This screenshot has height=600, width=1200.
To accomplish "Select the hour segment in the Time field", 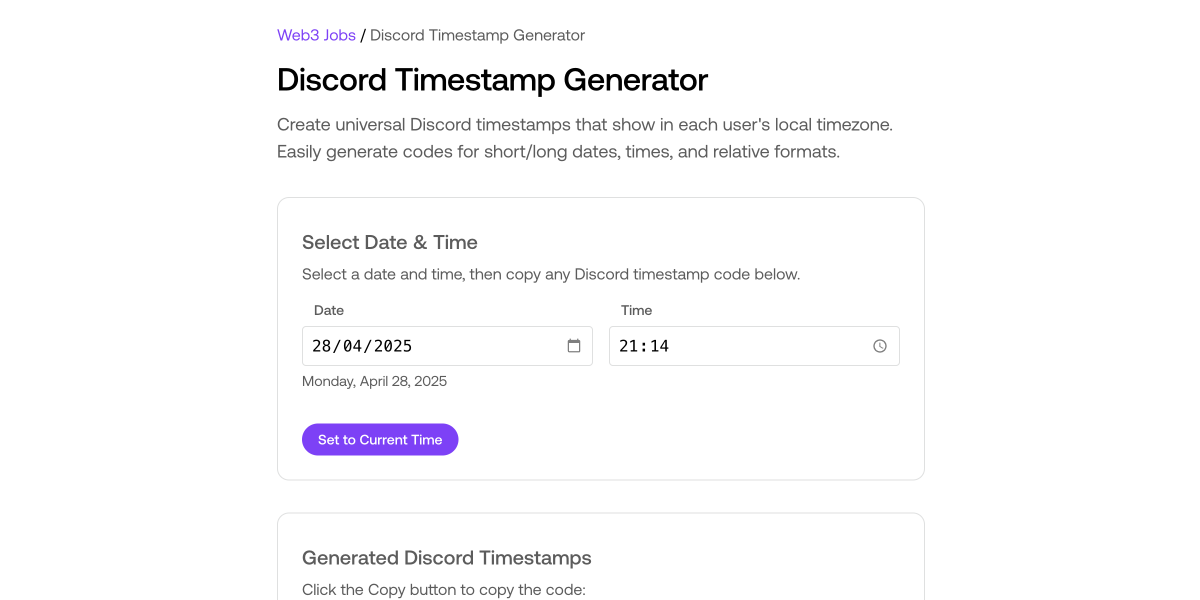I will (629, 345).
